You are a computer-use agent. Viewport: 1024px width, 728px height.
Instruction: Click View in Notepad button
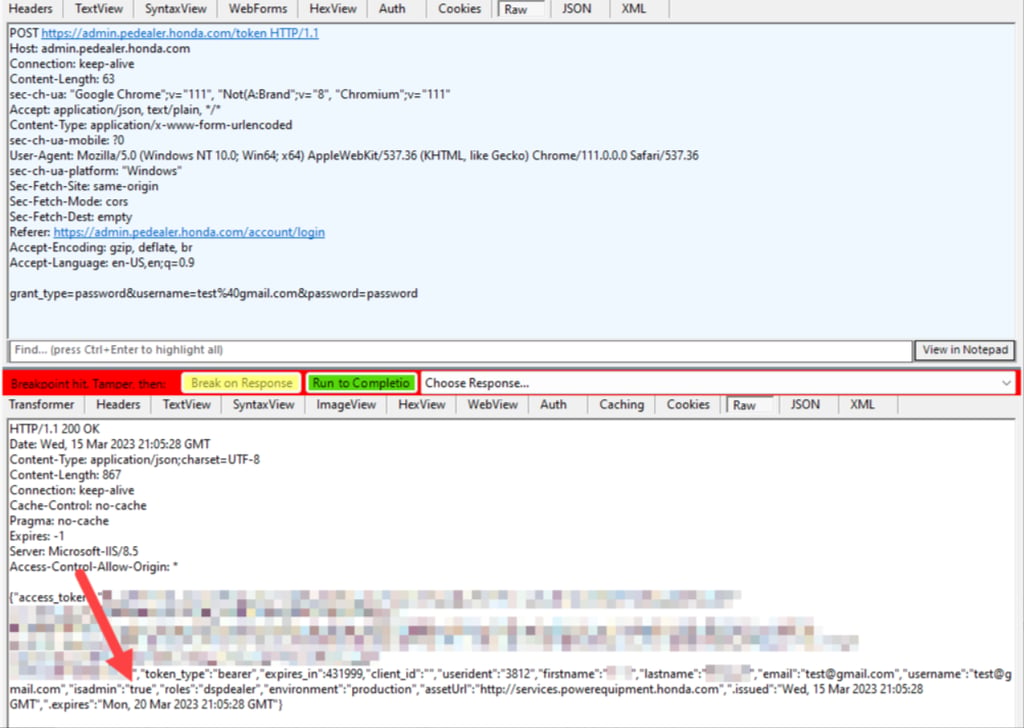point(965,350)
